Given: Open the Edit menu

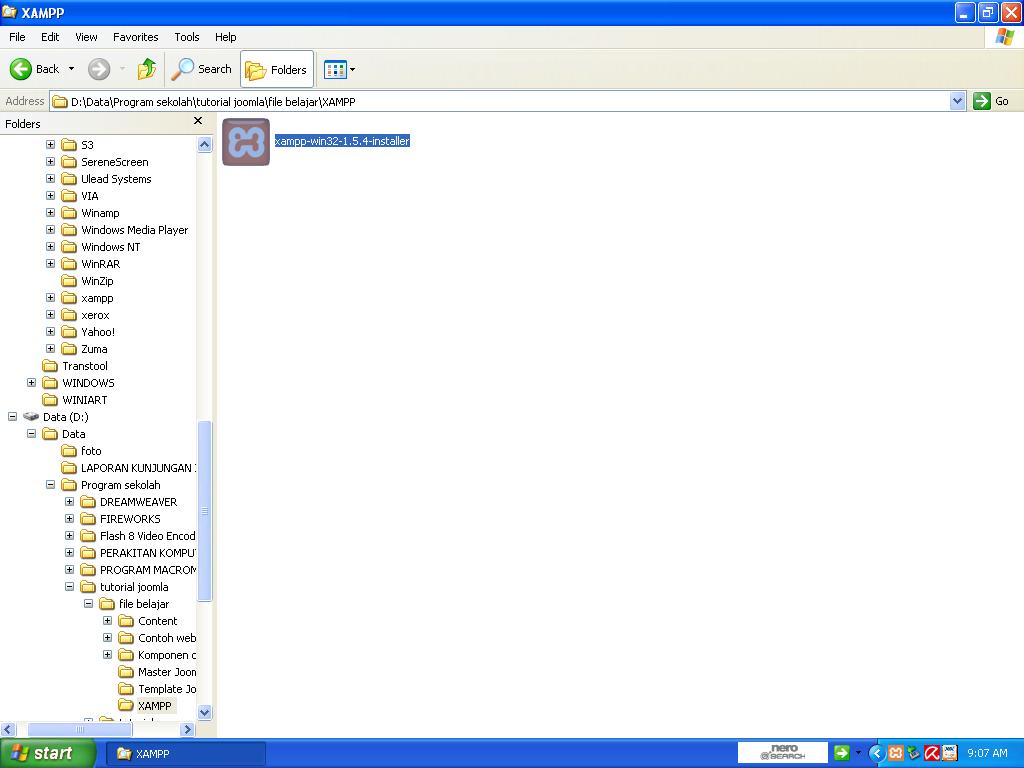Looking at the screenshot, I should click(x=50, y=37).
